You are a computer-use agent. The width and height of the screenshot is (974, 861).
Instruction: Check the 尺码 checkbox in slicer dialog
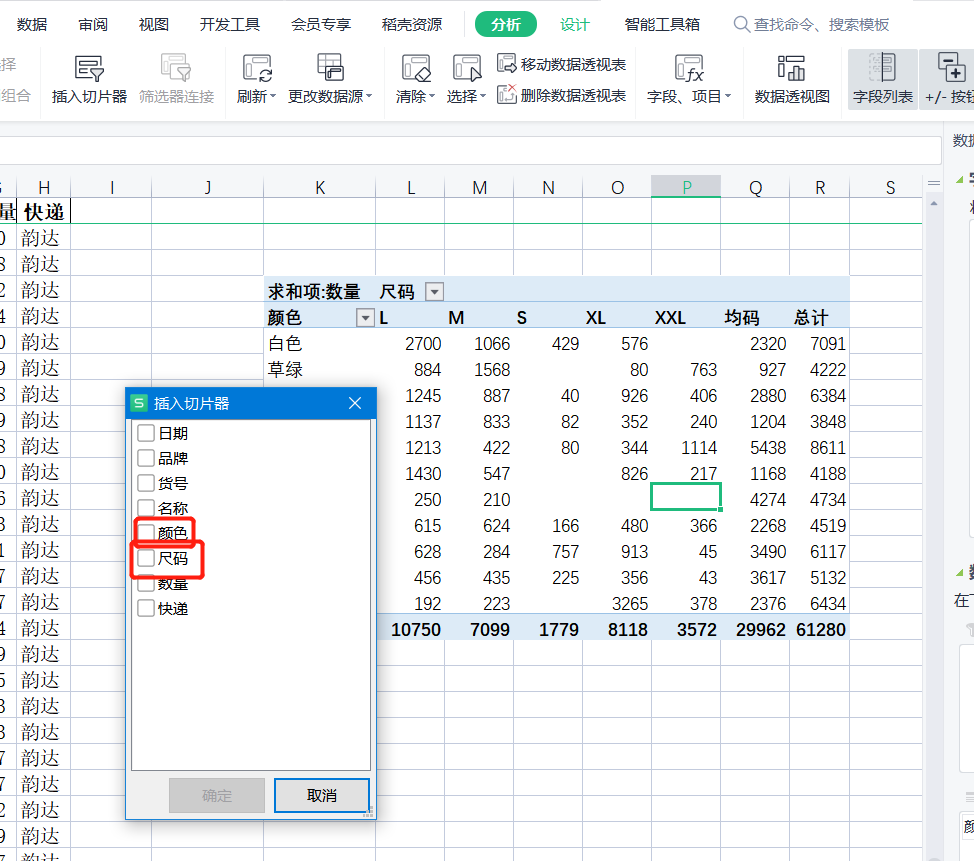point(146,558)
